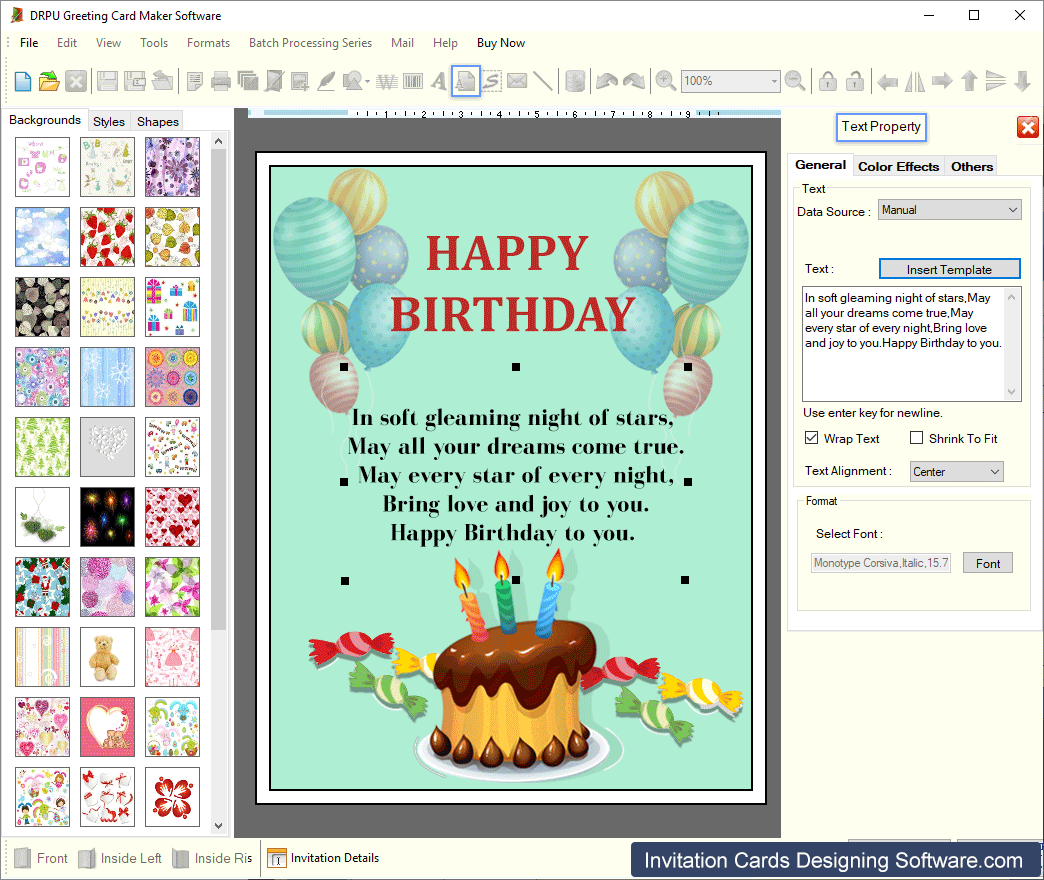Screen dimensions: 1044x880
Task: Zoom in on the card design
Action: 665,81
